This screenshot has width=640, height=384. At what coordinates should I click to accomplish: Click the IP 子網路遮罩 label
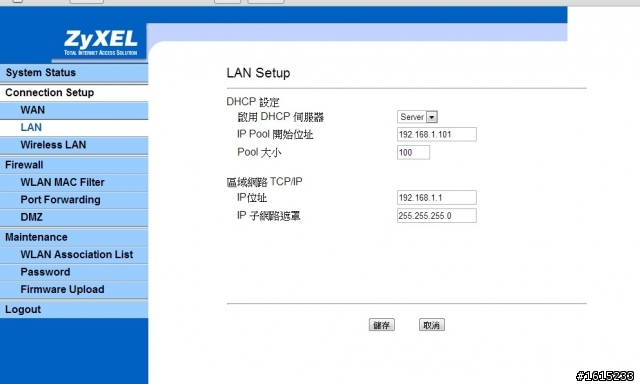269,215
